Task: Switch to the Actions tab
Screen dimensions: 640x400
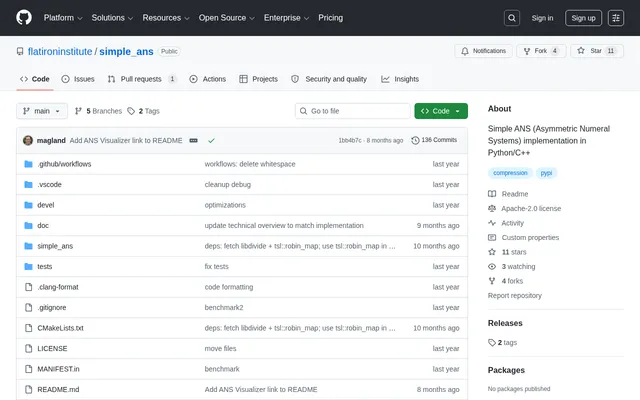Action: click(208, 79)
